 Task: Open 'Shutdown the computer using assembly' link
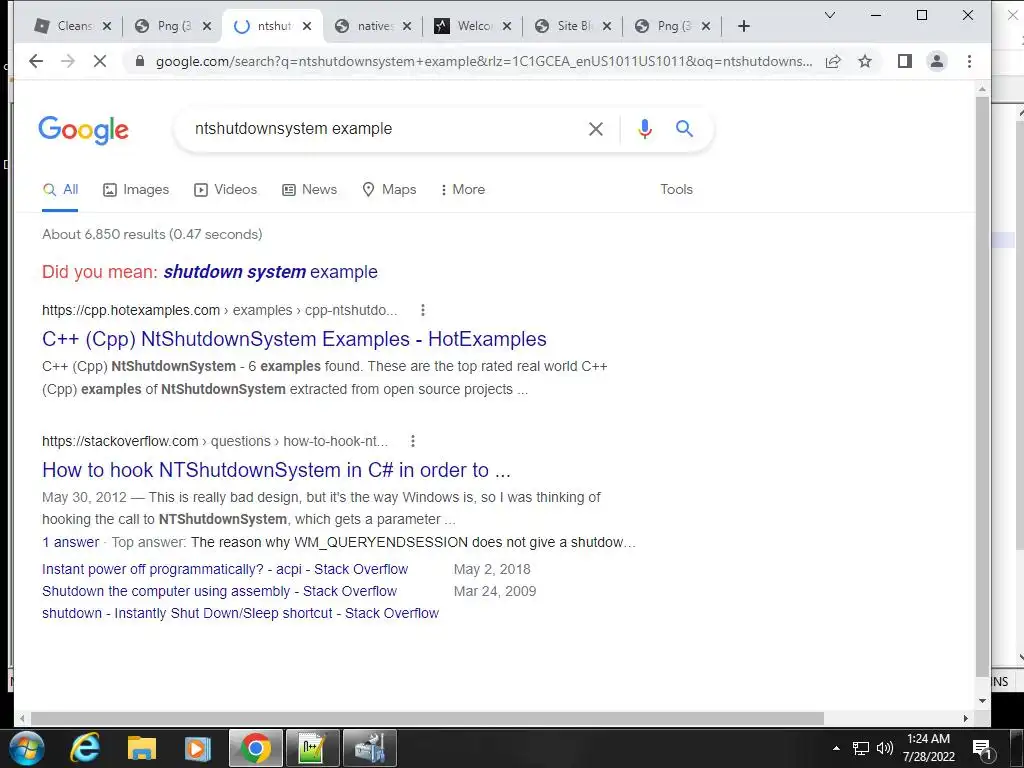tap(219, 592)
